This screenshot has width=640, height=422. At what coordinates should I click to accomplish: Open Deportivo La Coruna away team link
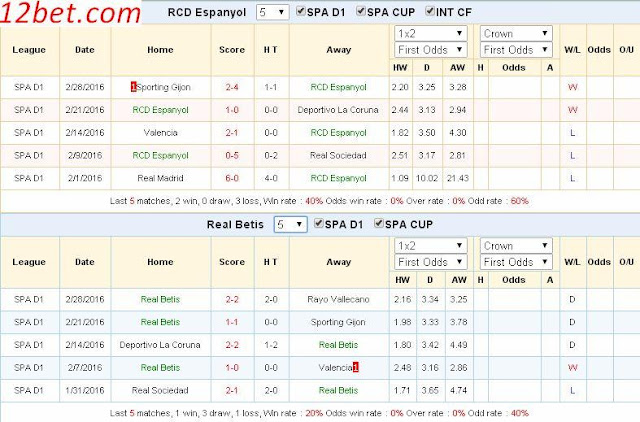click(x=338, y=110)
